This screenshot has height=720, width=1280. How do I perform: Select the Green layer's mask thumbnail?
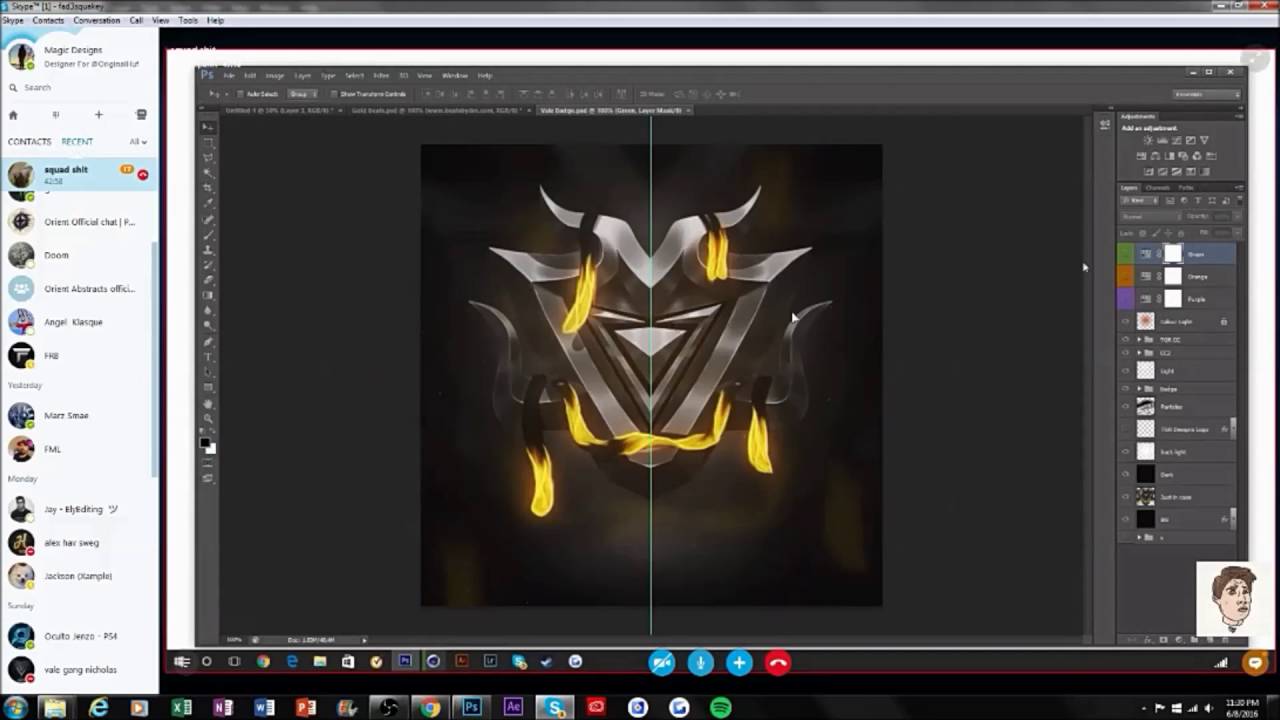(x=1172, y=254)
